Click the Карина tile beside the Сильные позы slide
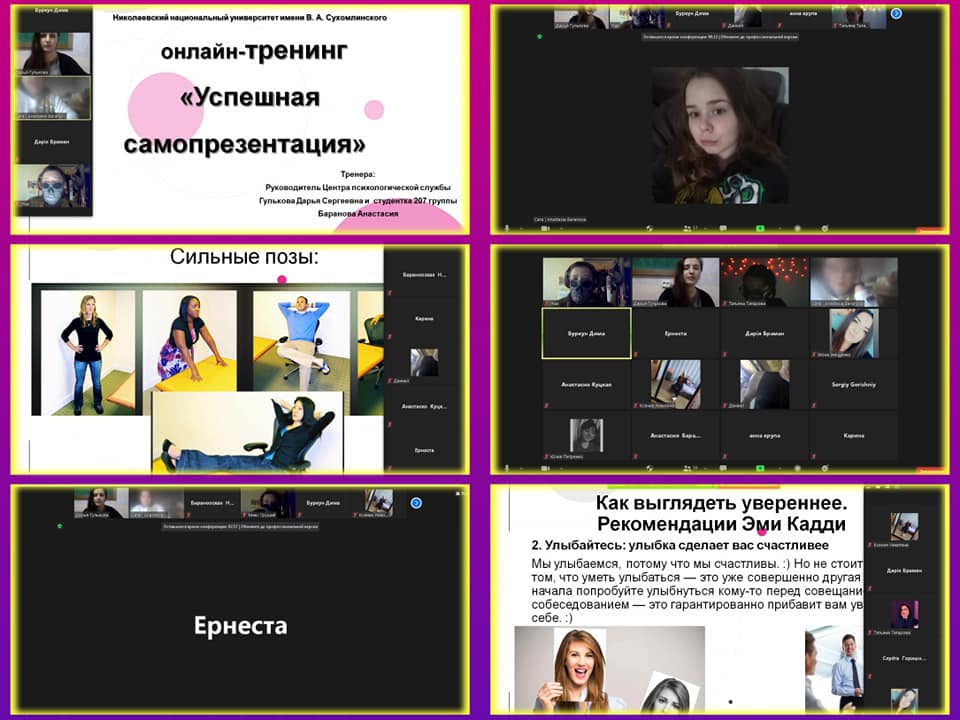The height and width of the screenshot is (720, 960). pyautogui.click(x=424, y=318)
